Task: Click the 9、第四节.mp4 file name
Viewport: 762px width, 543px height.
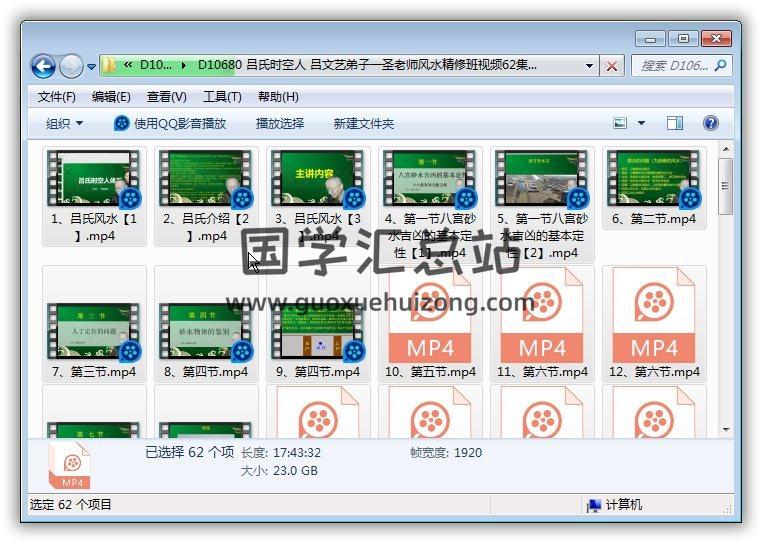Action: pos(318,372)
